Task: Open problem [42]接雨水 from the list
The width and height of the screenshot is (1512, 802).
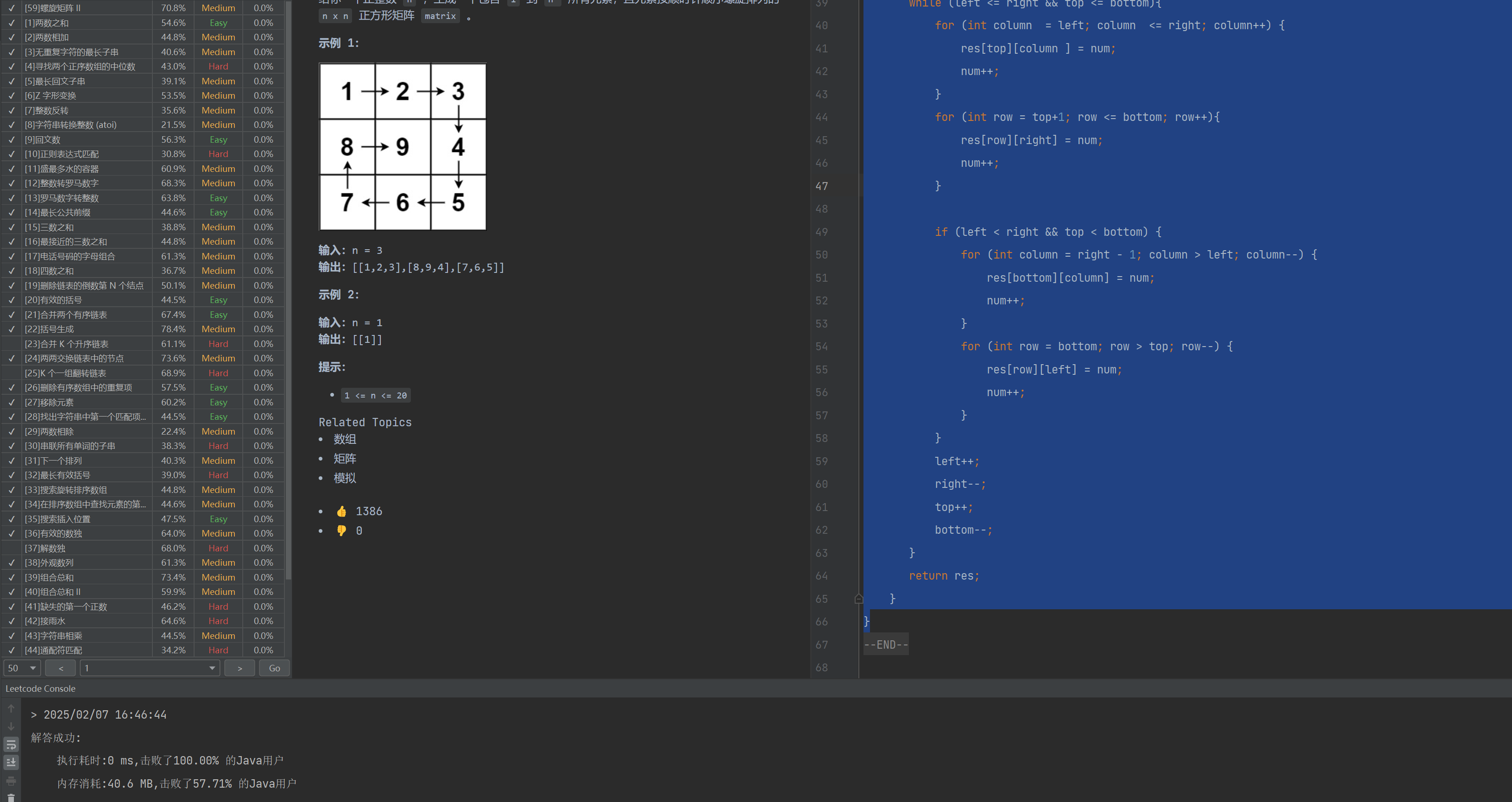Action: [44, 621]
